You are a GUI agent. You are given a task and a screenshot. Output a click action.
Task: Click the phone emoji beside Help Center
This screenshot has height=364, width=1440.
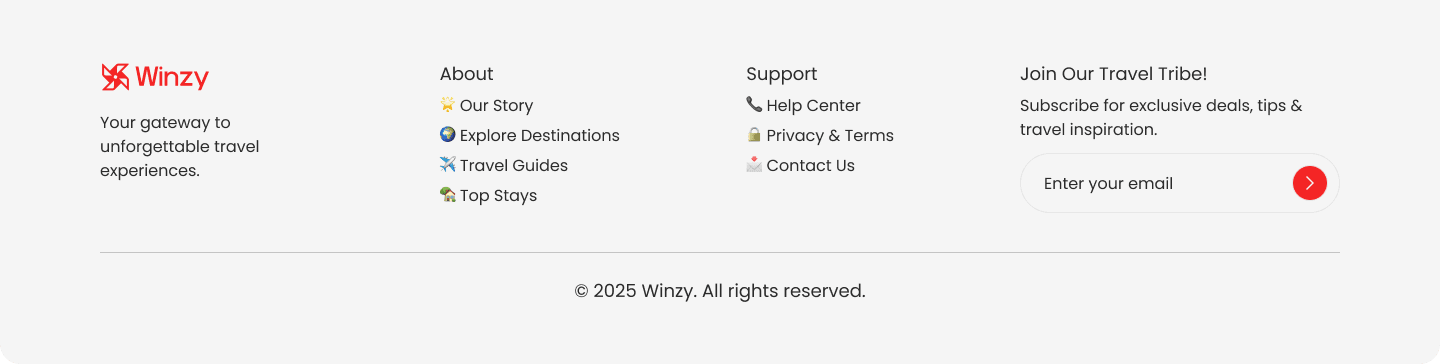point(754,104)
